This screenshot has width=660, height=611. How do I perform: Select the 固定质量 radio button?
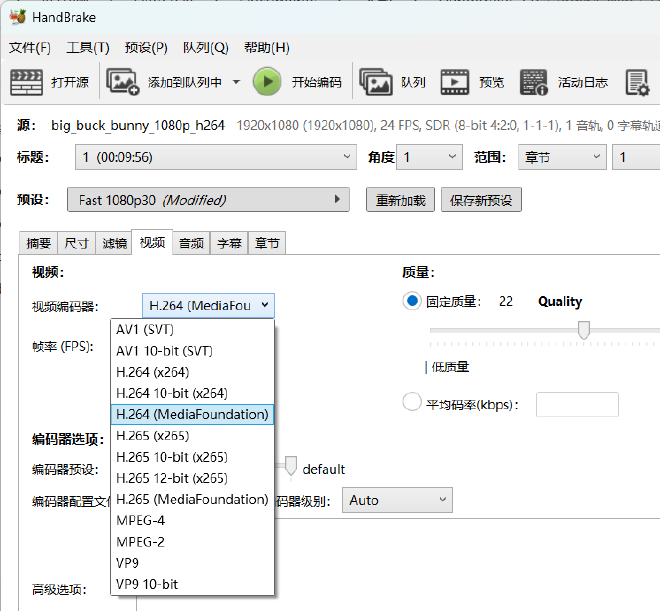pyautogui.click(x=412, y=301)
